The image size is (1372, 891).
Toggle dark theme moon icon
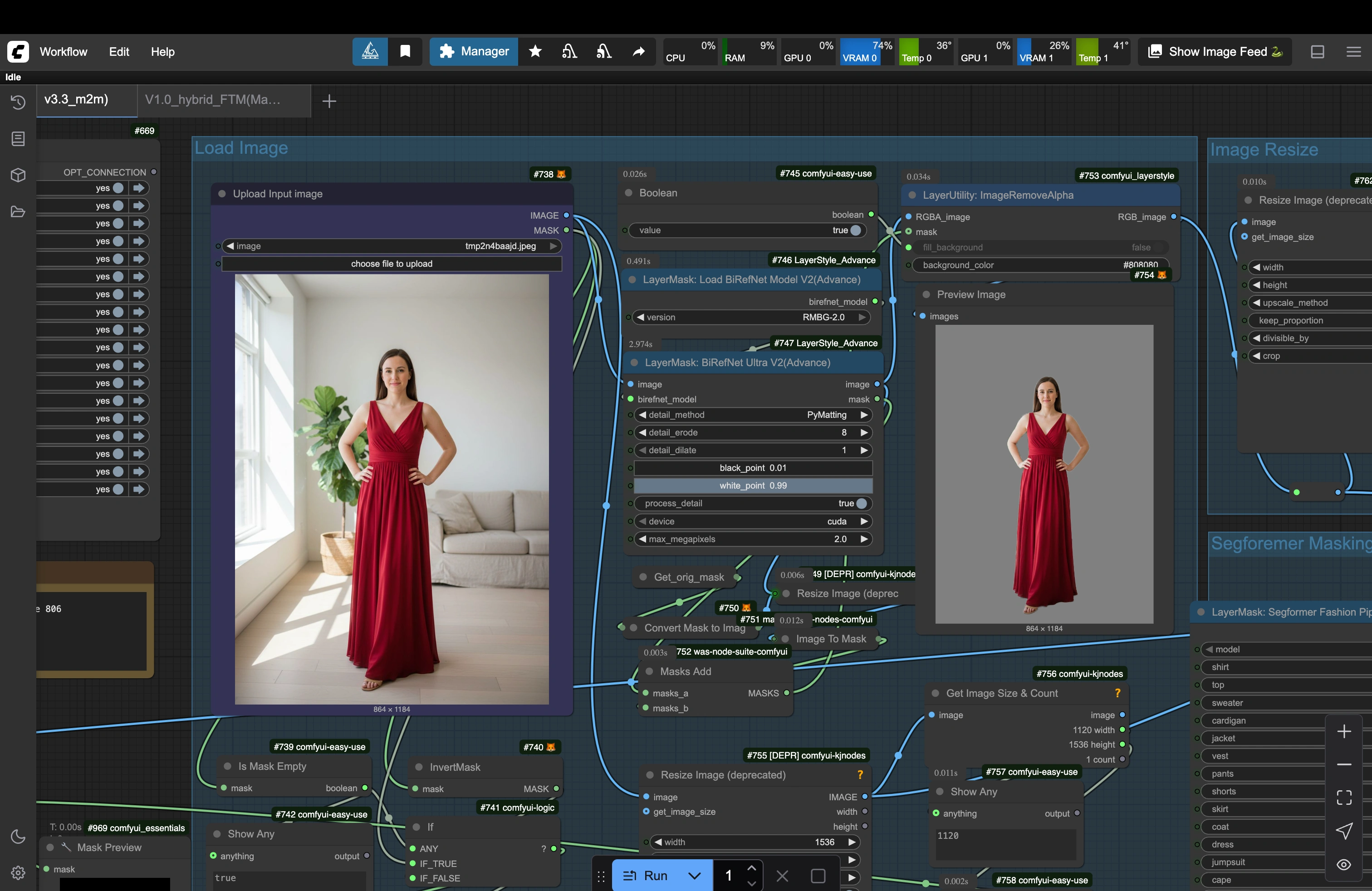18,836
